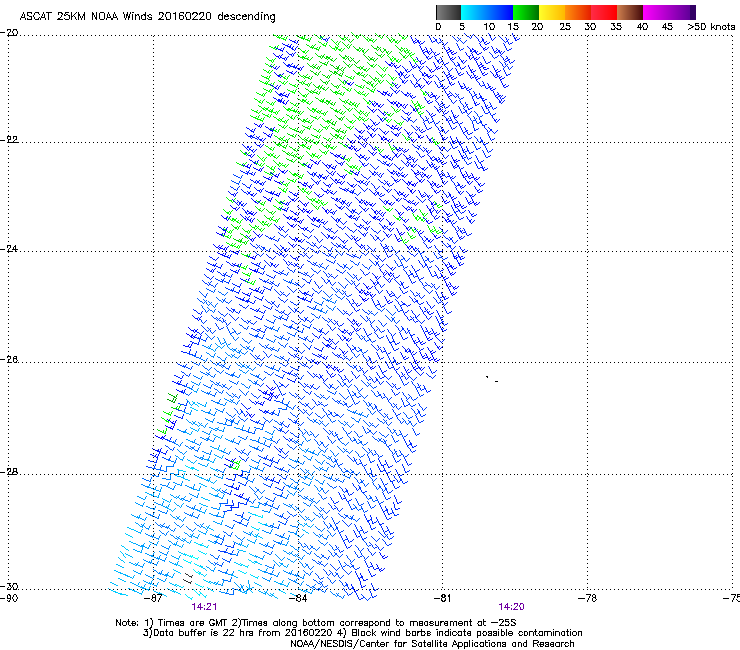Click the latitude label -30
Viewport: 740px width, 650px height.
pos(9,587)
